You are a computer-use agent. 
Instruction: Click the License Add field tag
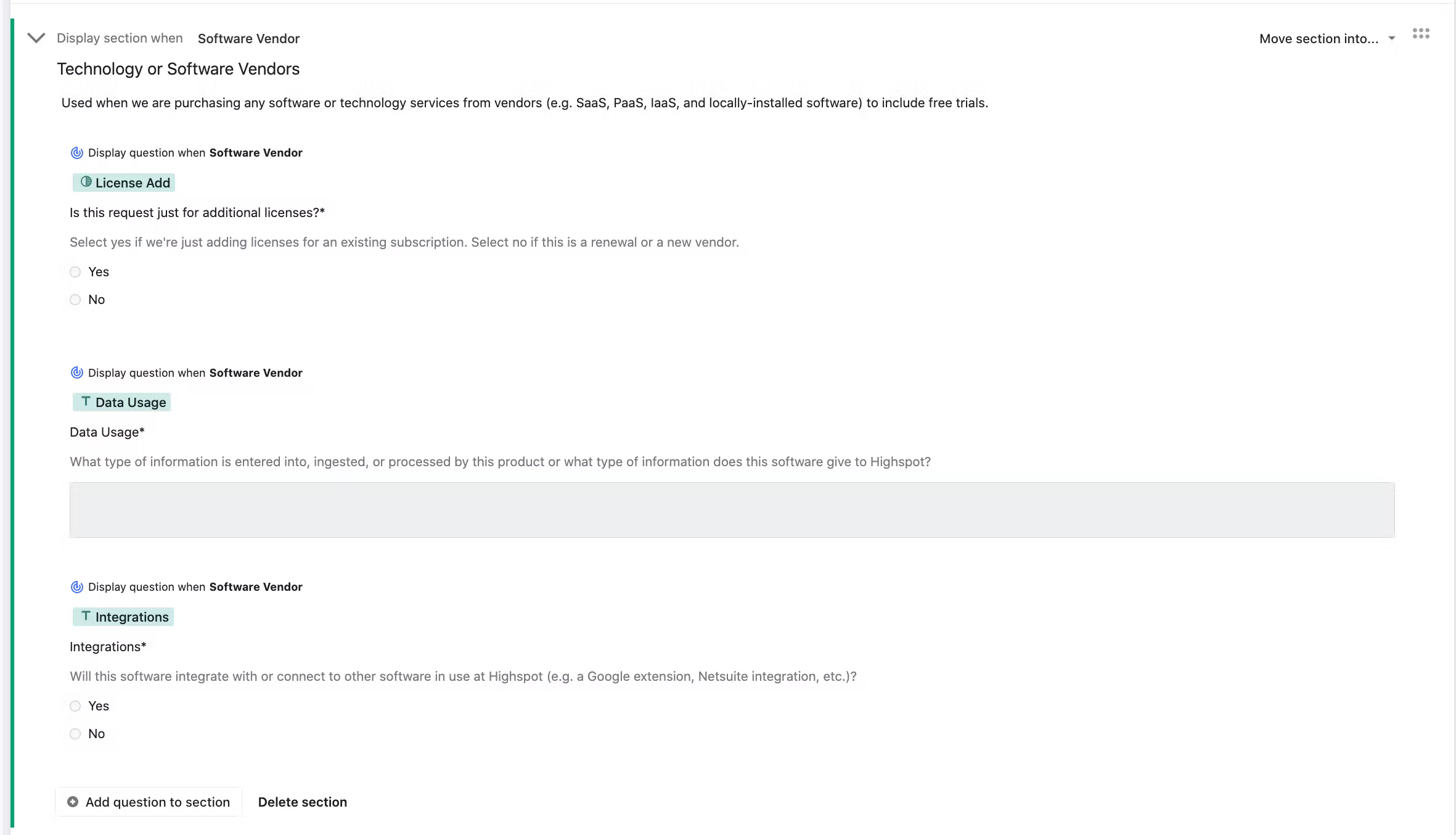124,183
